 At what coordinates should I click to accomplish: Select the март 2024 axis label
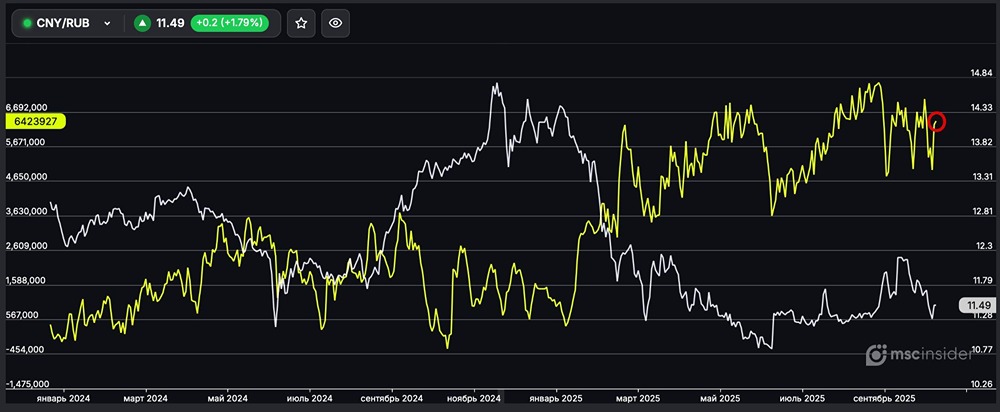pyautogui.click(x=146, y=398)
